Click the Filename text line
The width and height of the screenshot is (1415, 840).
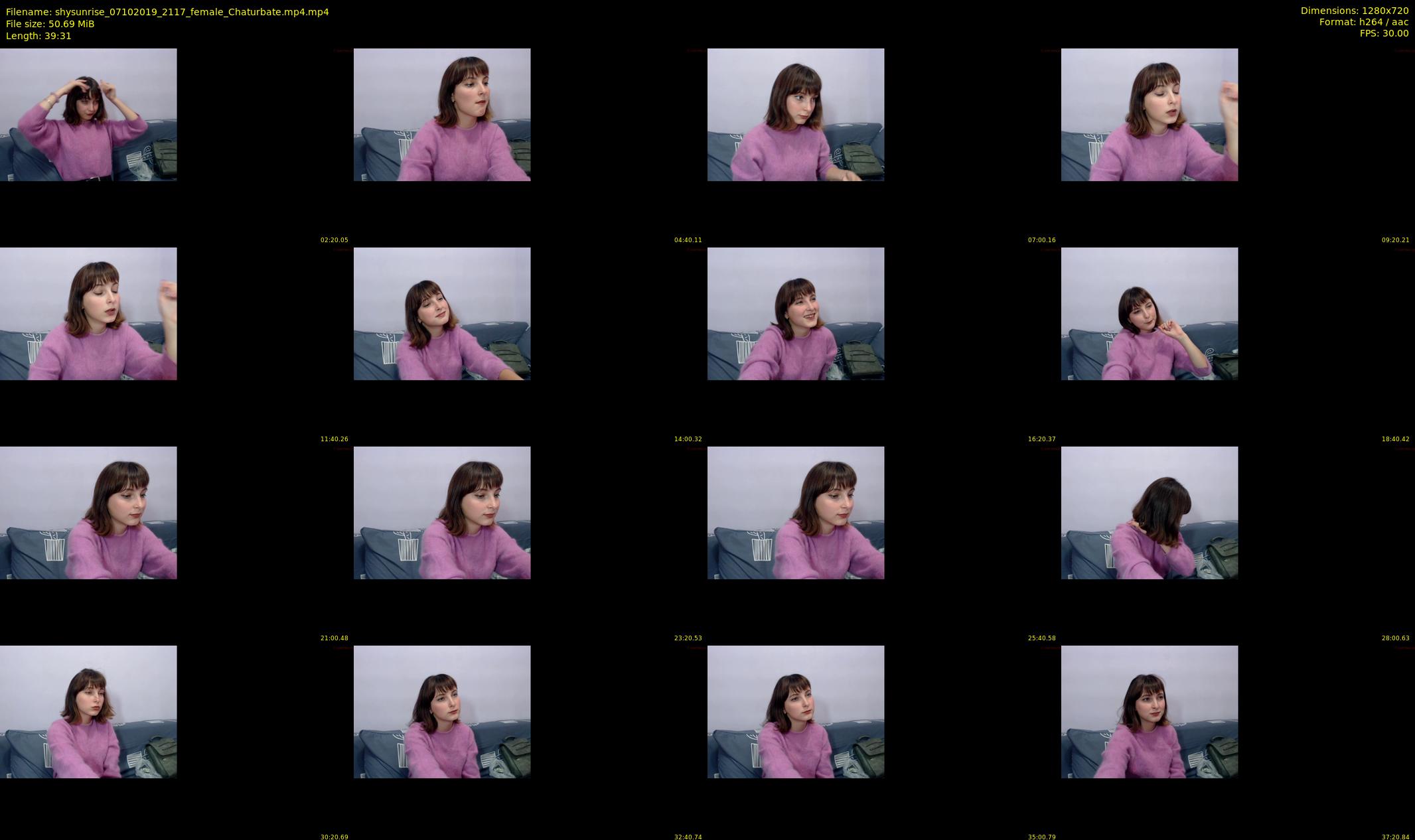pos(167,12)
